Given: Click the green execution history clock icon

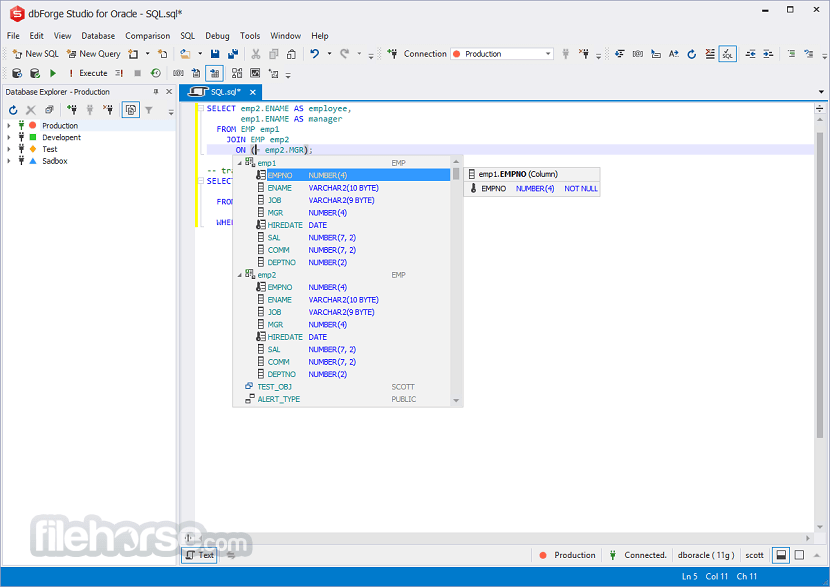Looking at the screenshot, I should pos(156,73).
